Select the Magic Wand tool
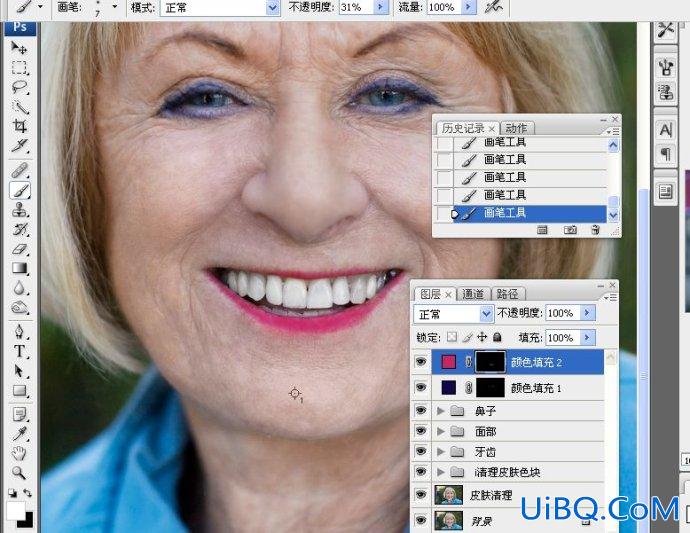Screen dimensions: 690x533 click(19, 107)
